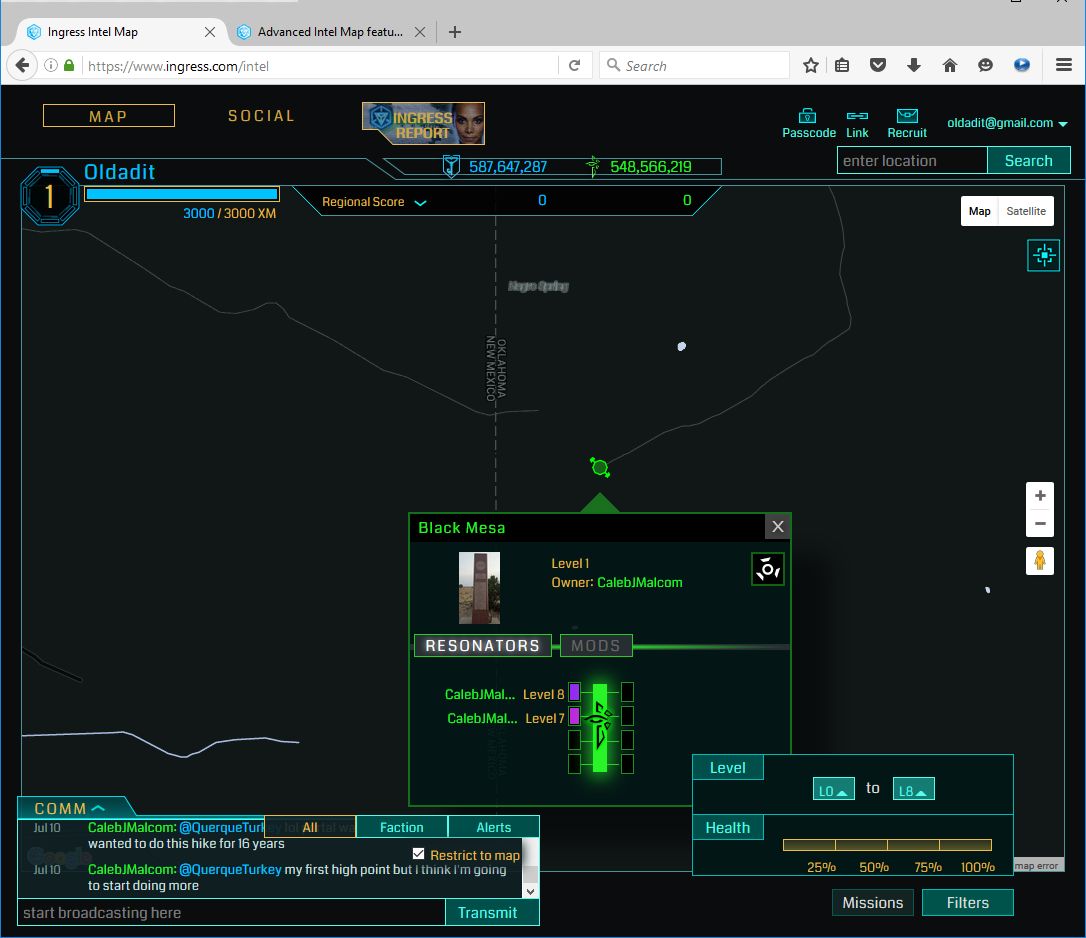Open the L0 minimum level dropdown
1086x938 pixels.
834,790
